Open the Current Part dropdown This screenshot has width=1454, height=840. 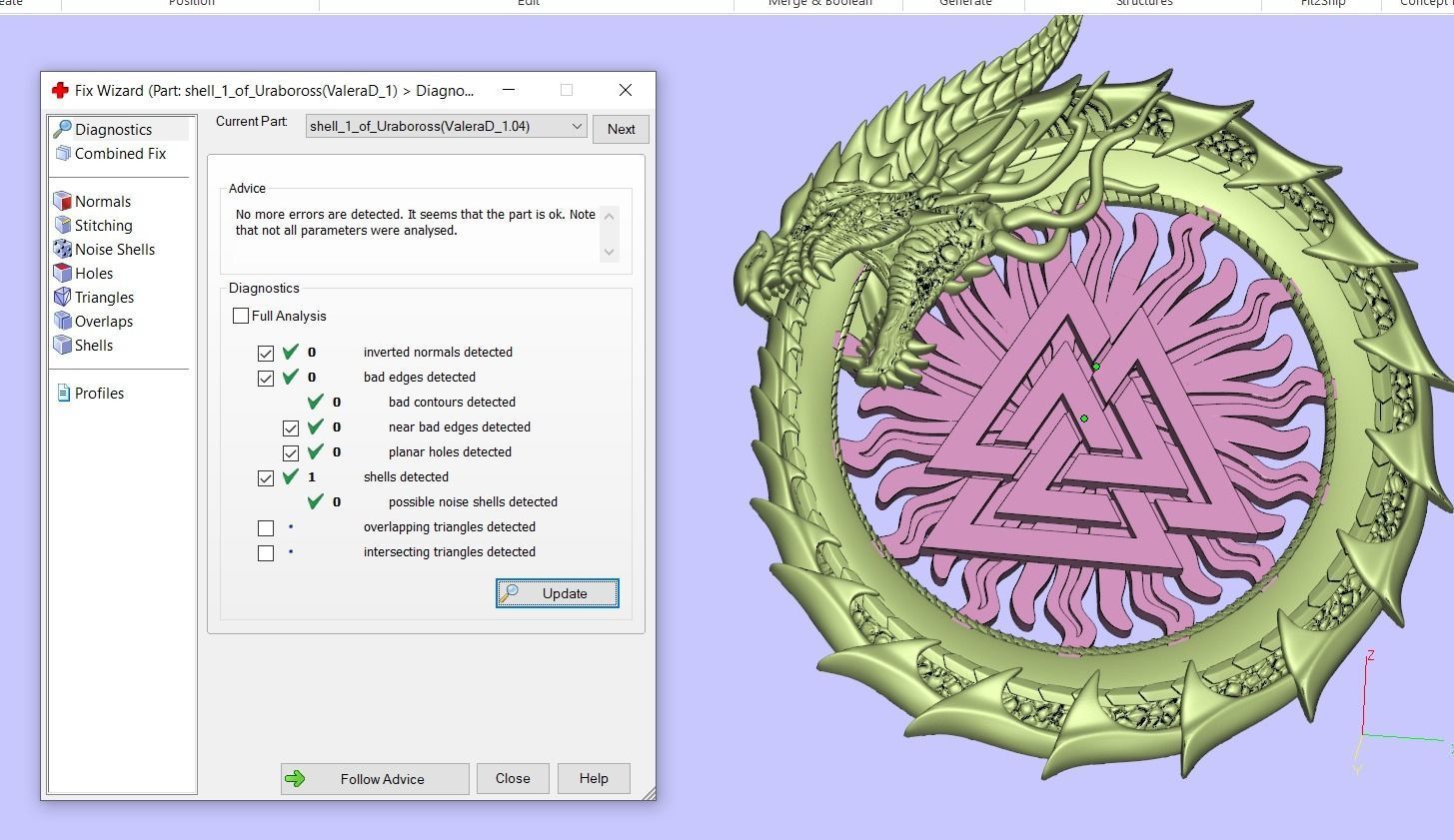446,126
